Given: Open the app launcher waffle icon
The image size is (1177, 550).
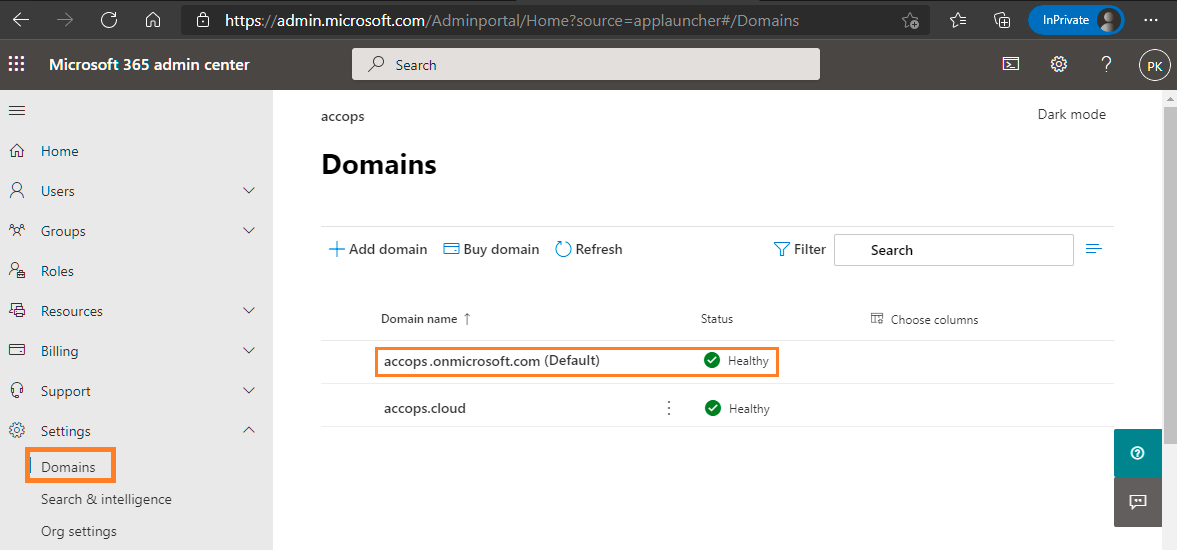Looking at the screenshot, I should 17,65.
